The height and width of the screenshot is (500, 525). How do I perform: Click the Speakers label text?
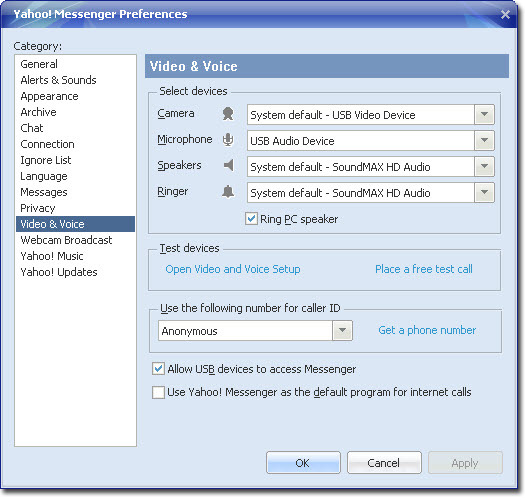point(179,165)
